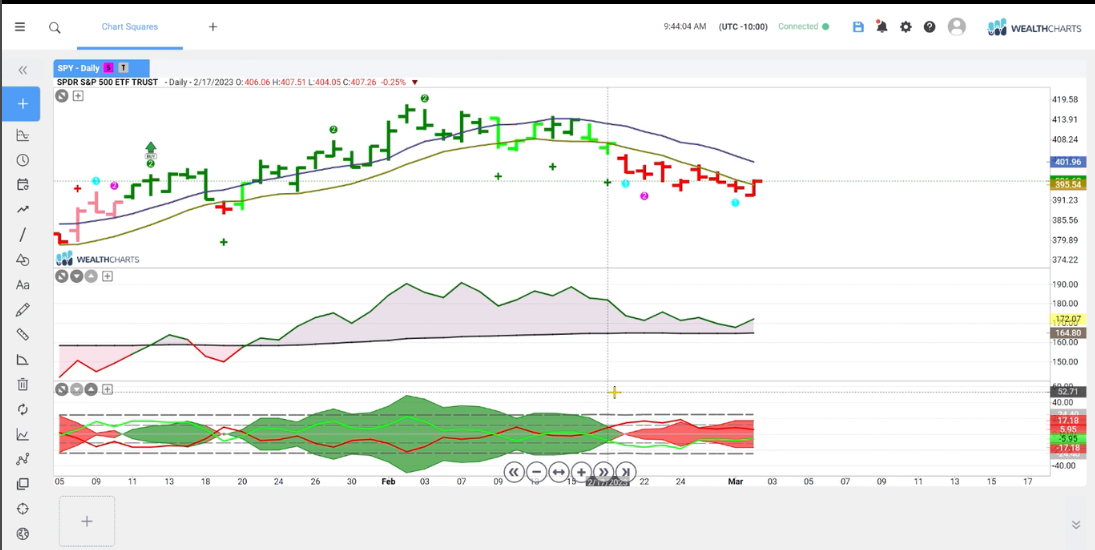Move the bottom oscillator pane down
The image size is (1095, 550).
point(77,389)
